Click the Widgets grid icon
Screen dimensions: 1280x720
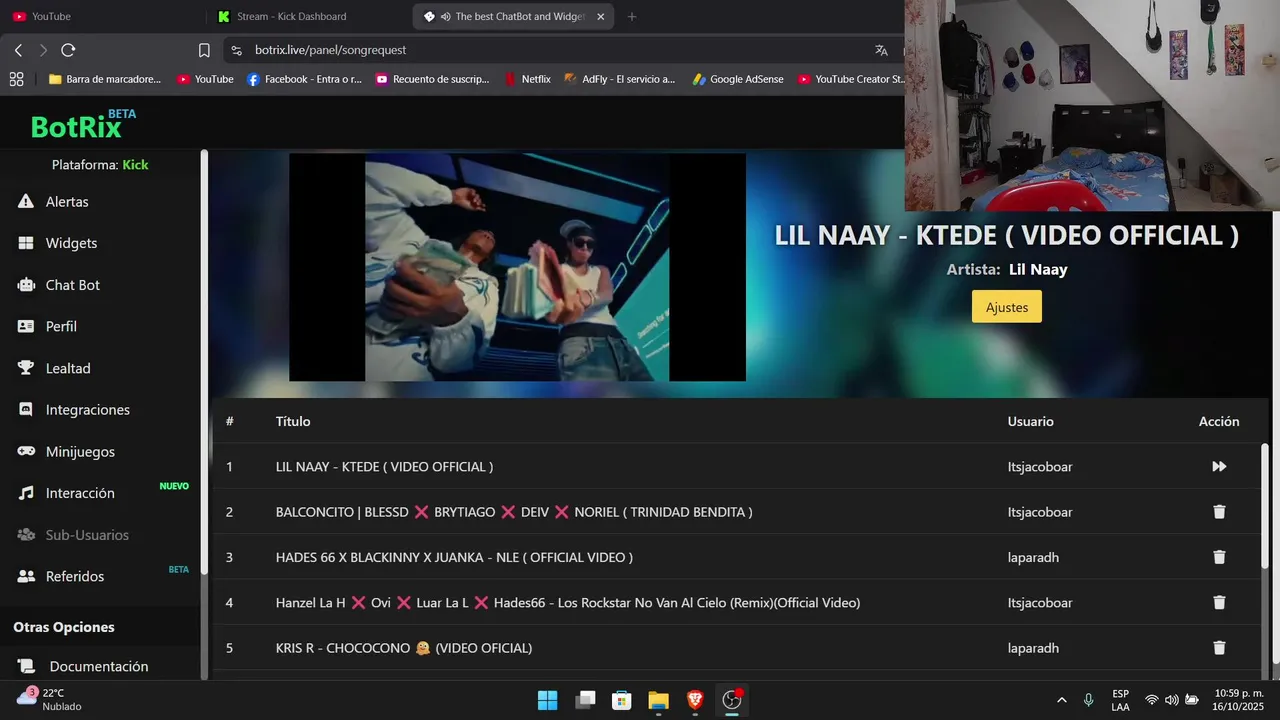[x=26, y=243]
